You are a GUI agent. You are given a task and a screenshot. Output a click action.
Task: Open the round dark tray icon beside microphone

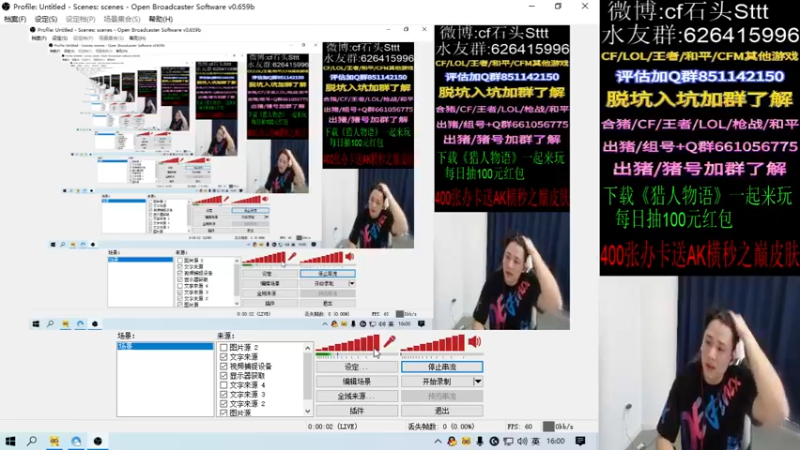tap(494, 441)
